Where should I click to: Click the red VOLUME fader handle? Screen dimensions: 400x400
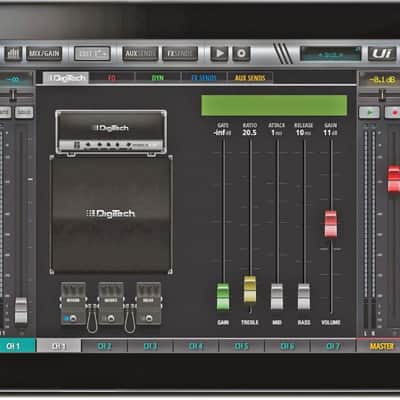click(x=331, y=224)
